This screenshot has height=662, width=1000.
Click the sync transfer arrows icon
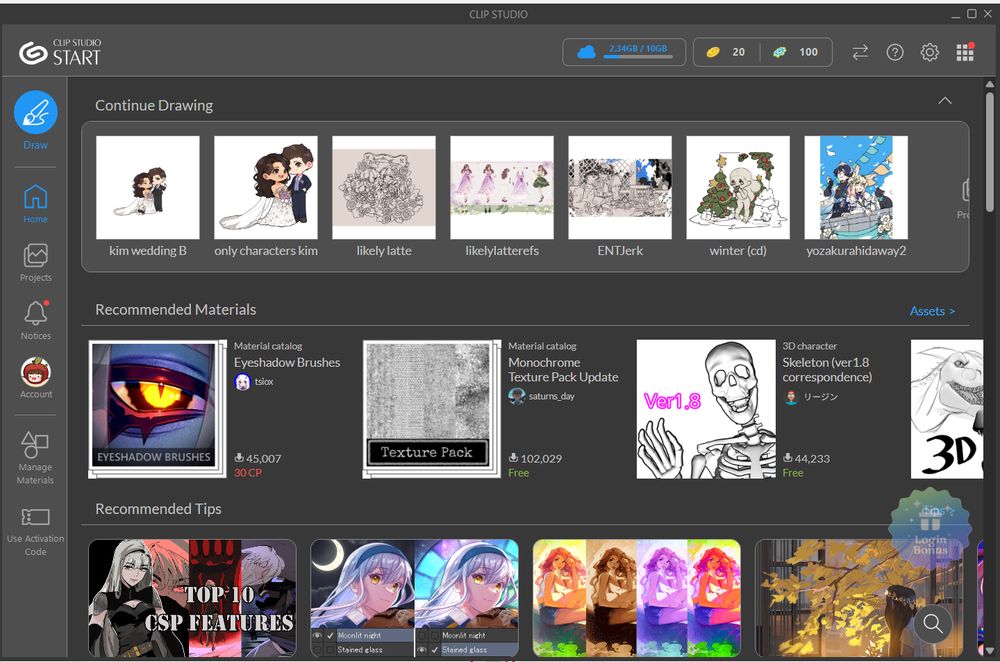pyautogui.click(x=860, y=52)
